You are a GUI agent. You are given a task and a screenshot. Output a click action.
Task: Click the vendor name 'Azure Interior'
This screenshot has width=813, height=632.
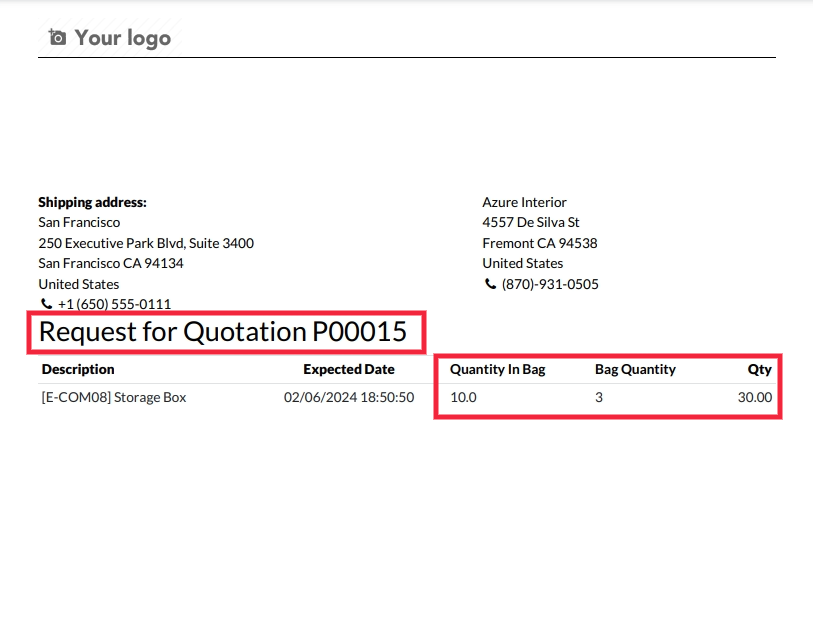click(524, 202)
